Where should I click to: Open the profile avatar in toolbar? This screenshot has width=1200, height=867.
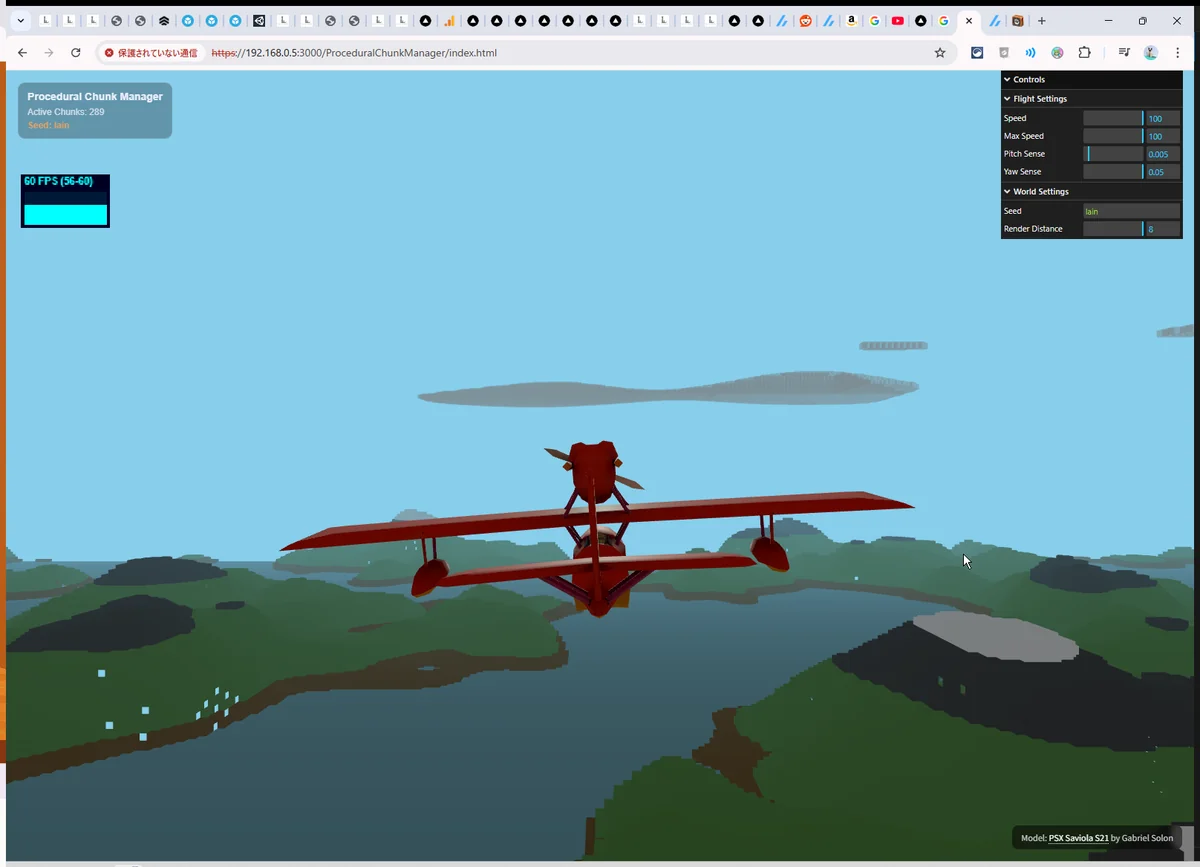pyautogui.click(x=1151, y=53)
